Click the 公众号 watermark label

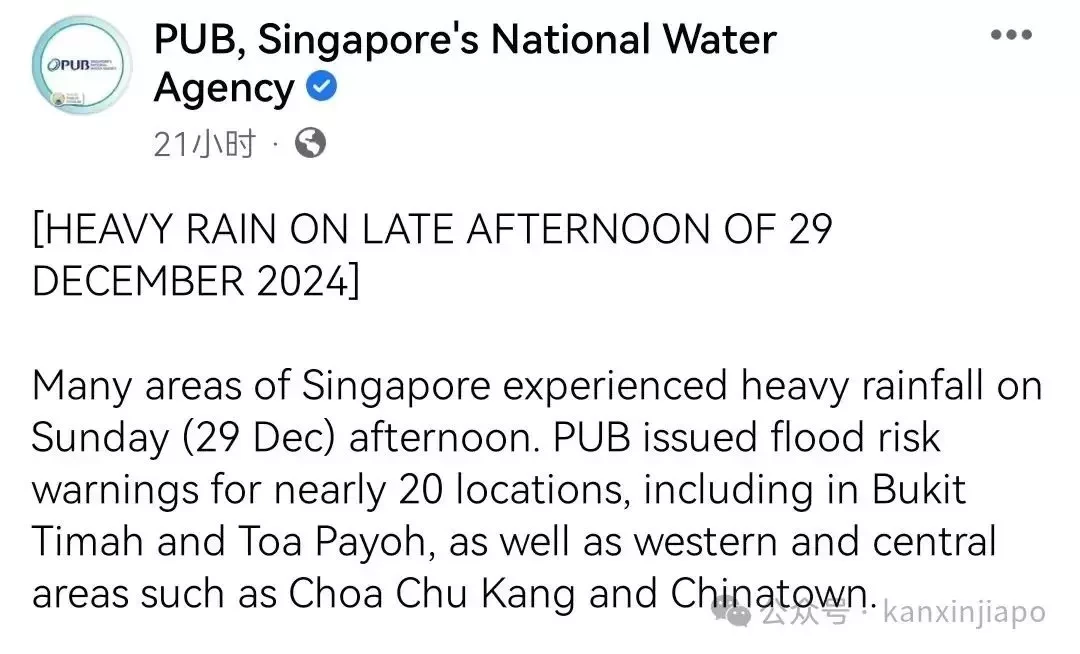(804, 611)
